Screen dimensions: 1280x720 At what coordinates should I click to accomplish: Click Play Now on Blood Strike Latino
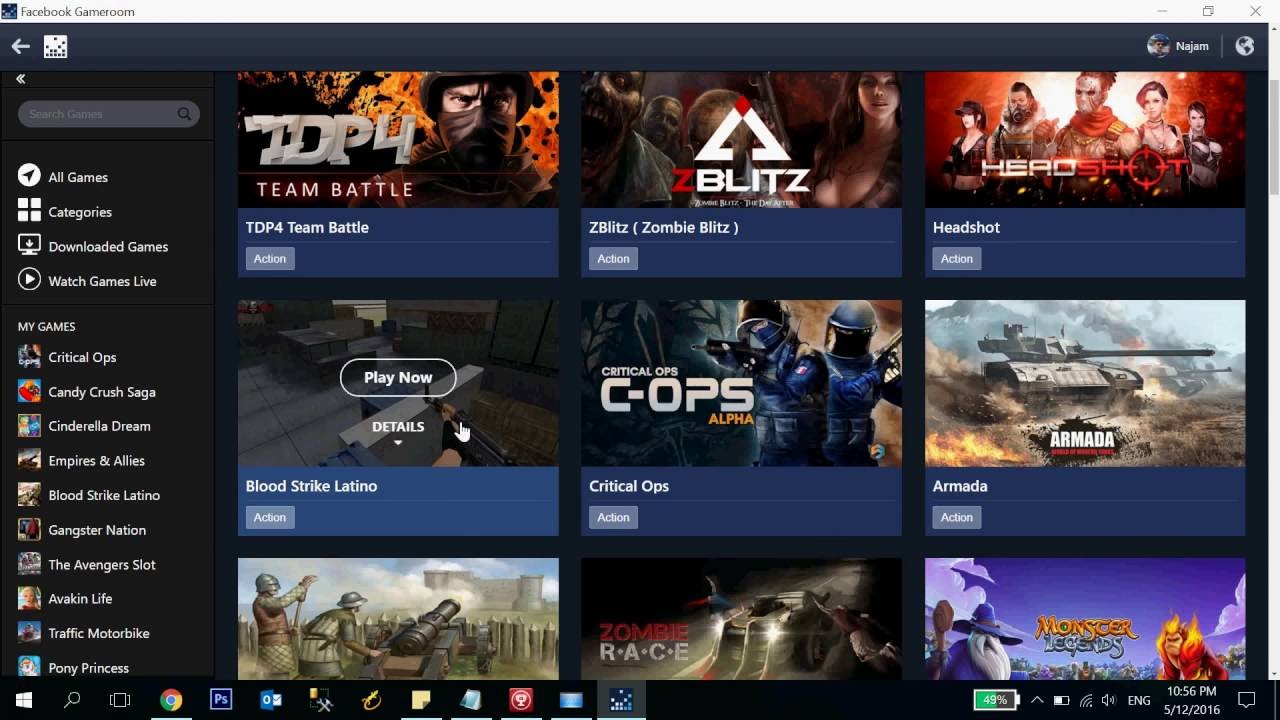(x=398, y=377)
